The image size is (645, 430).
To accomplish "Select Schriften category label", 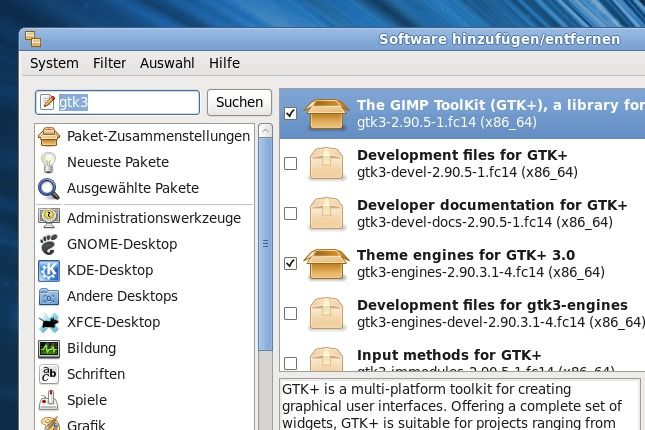I will coord(96,374).
